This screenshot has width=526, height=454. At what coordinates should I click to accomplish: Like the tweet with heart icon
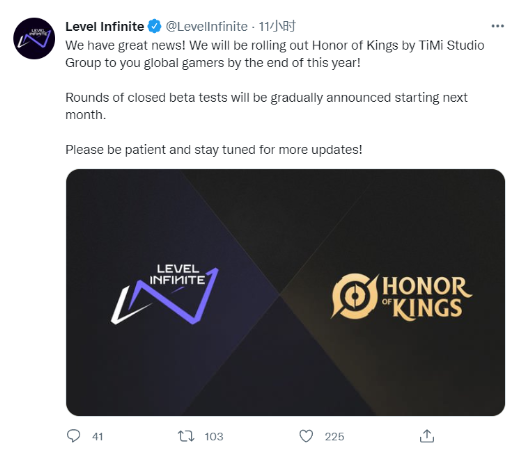click(x=306, y=436)
